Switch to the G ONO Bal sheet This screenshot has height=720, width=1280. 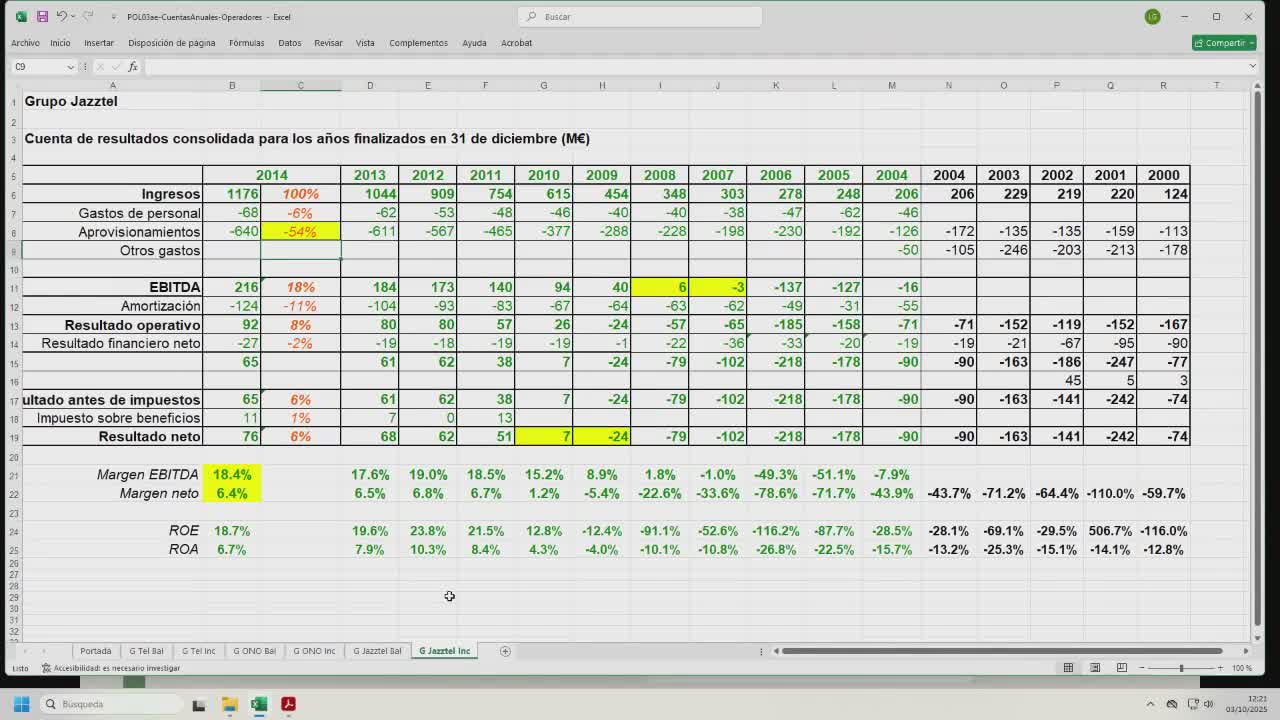254,651
